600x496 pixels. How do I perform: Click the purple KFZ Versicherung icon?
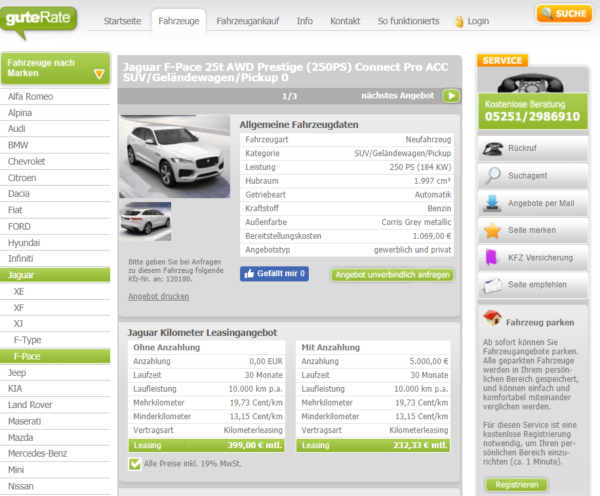(491, 258)
